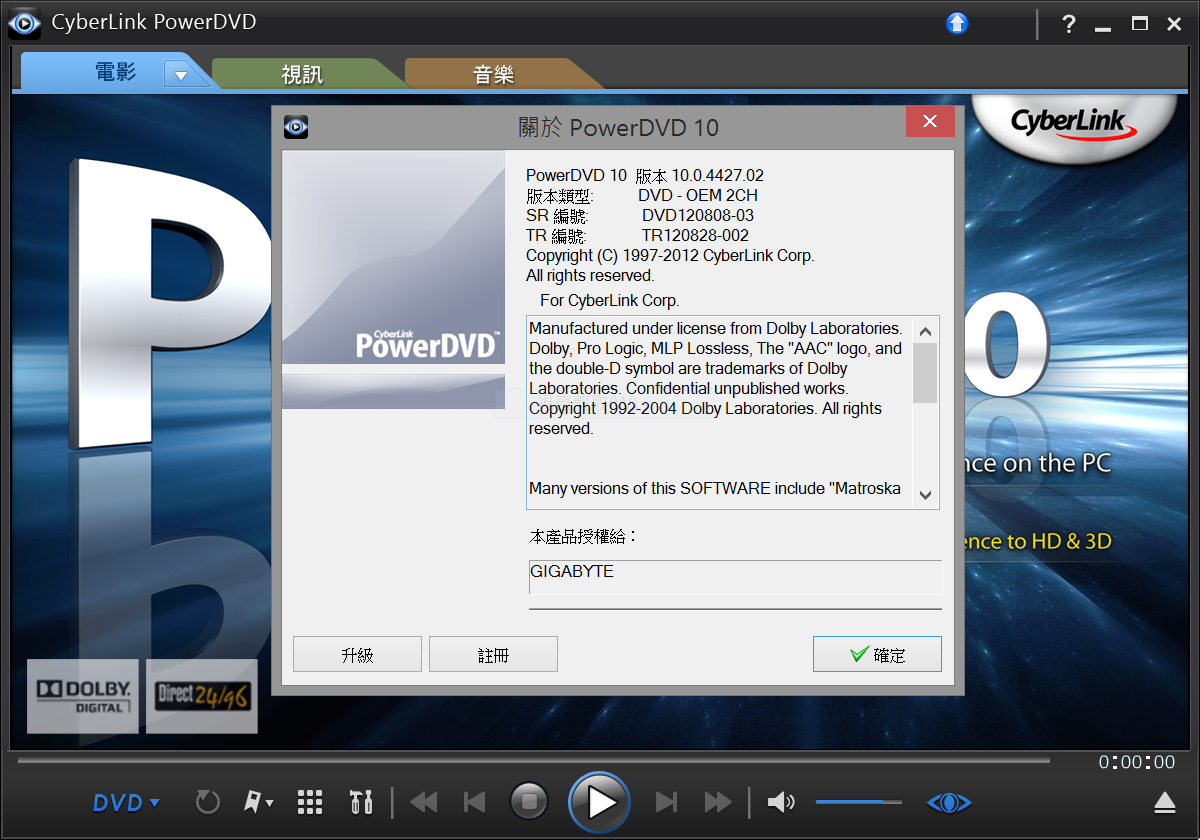Mute audio with the speaker icon
The height and width of the screenshot is (840, 1200).
[781, 802]
